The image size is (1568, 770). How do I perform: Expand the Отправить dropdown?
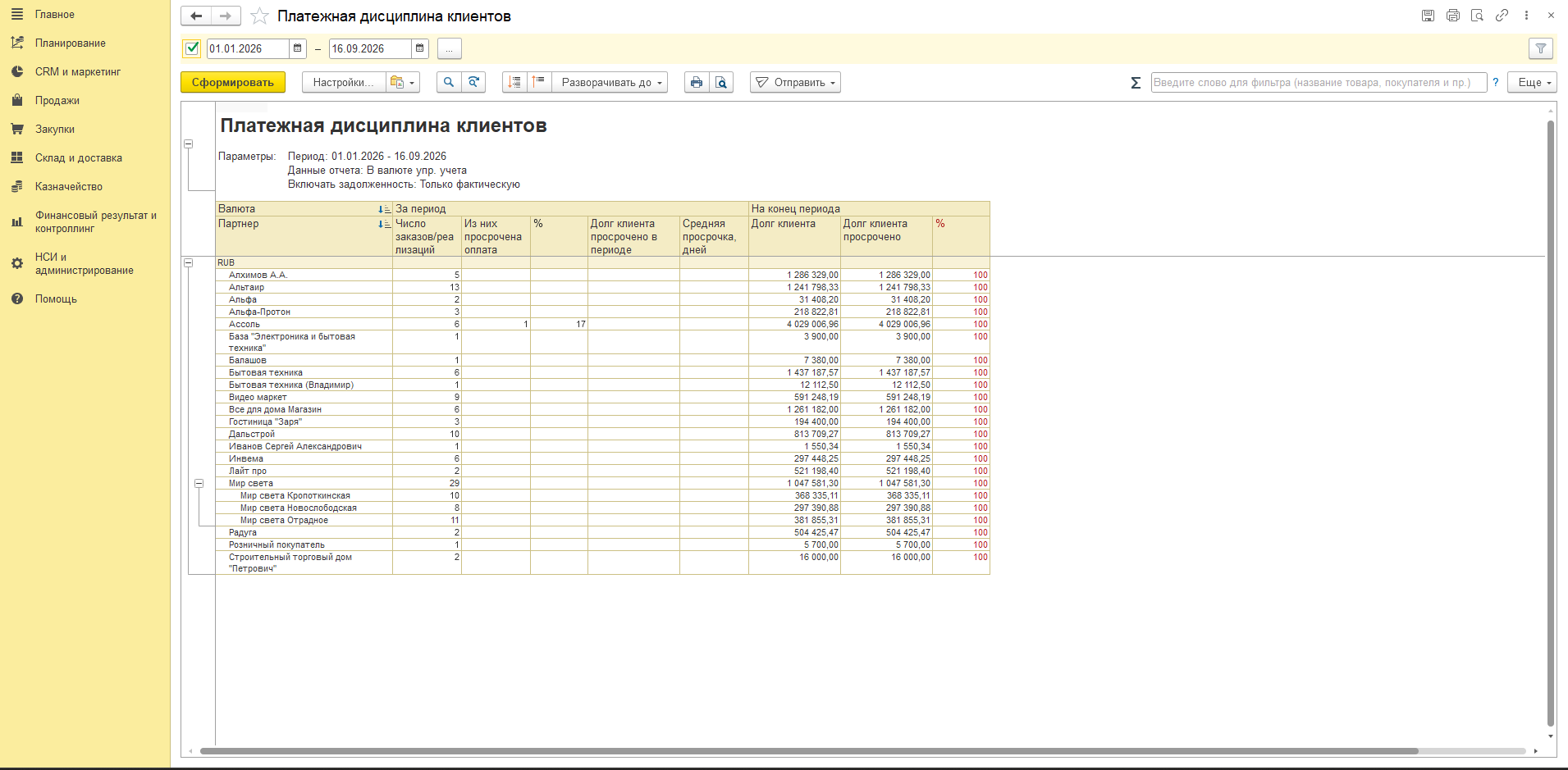coord(795,82)
